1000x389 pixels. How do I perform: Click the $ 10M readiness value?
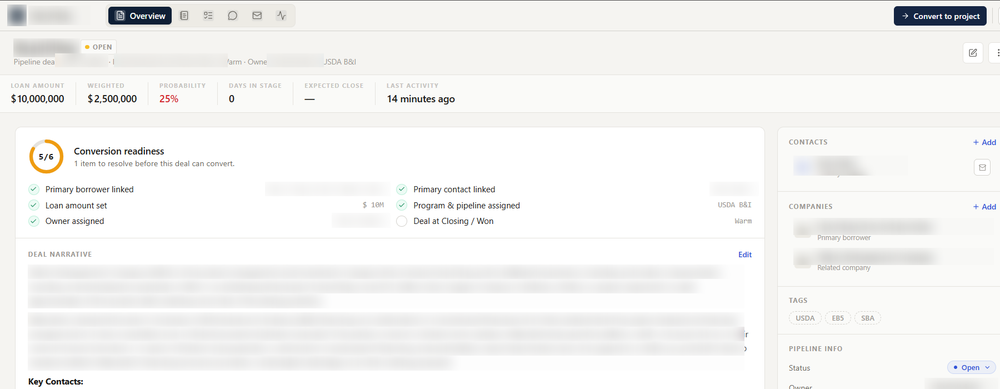point(373,205)
